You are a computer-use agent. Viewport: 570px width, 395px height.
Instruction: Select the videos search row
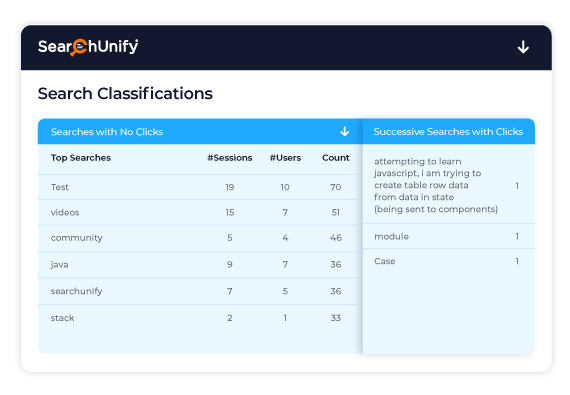pos(200,213)
